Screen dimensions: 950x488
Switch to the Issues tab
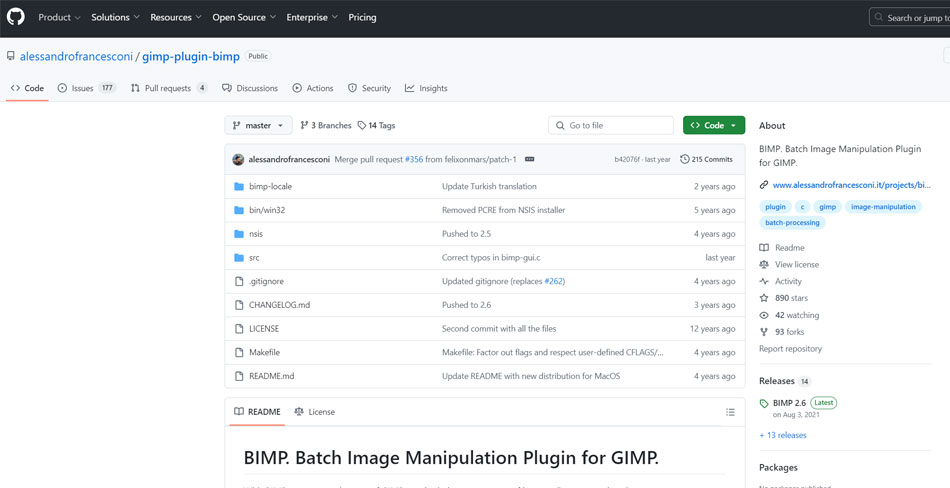[x=86, y=88]
